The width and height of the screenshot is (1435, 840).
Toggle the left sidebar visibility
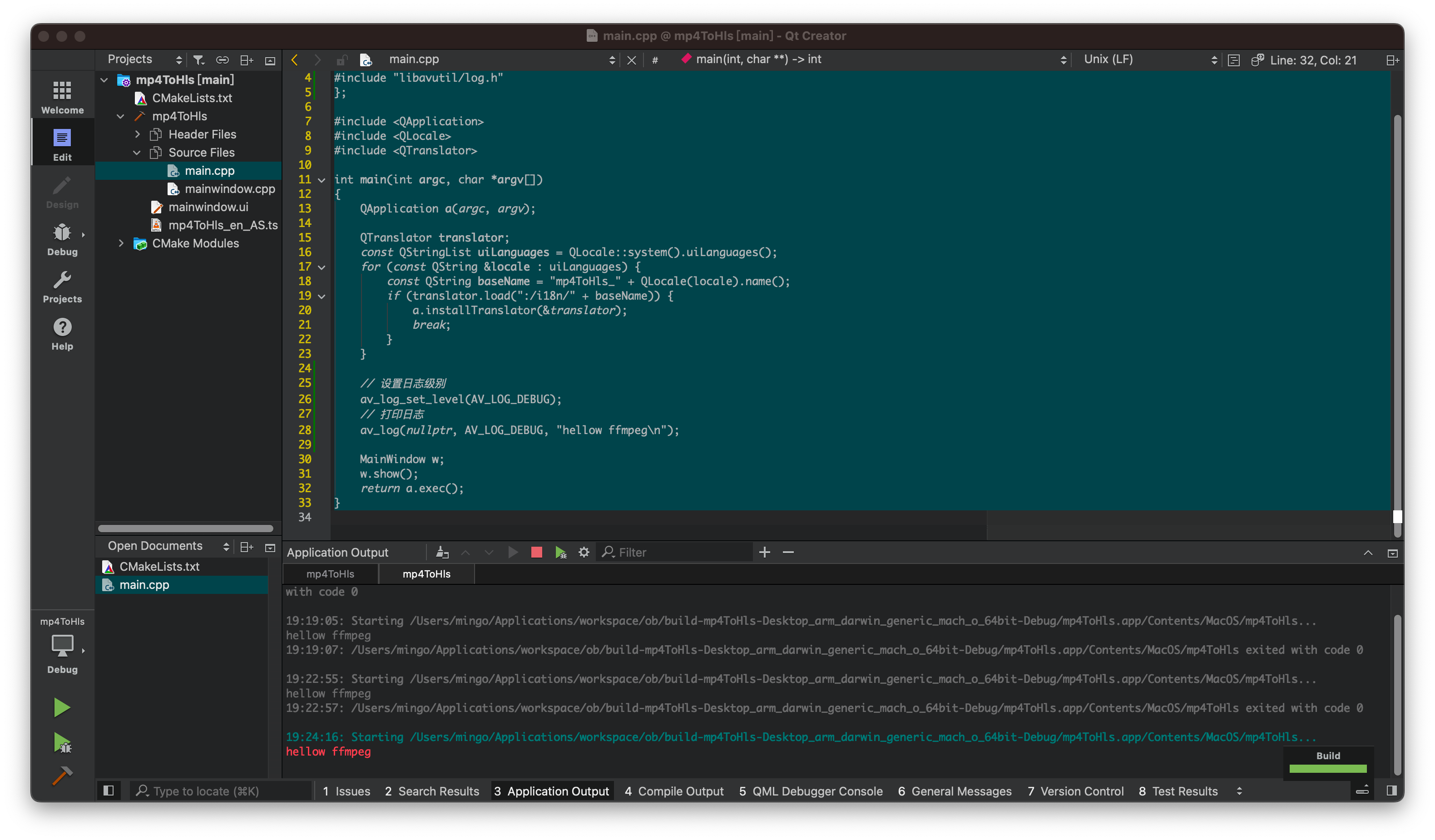[108, 791]
